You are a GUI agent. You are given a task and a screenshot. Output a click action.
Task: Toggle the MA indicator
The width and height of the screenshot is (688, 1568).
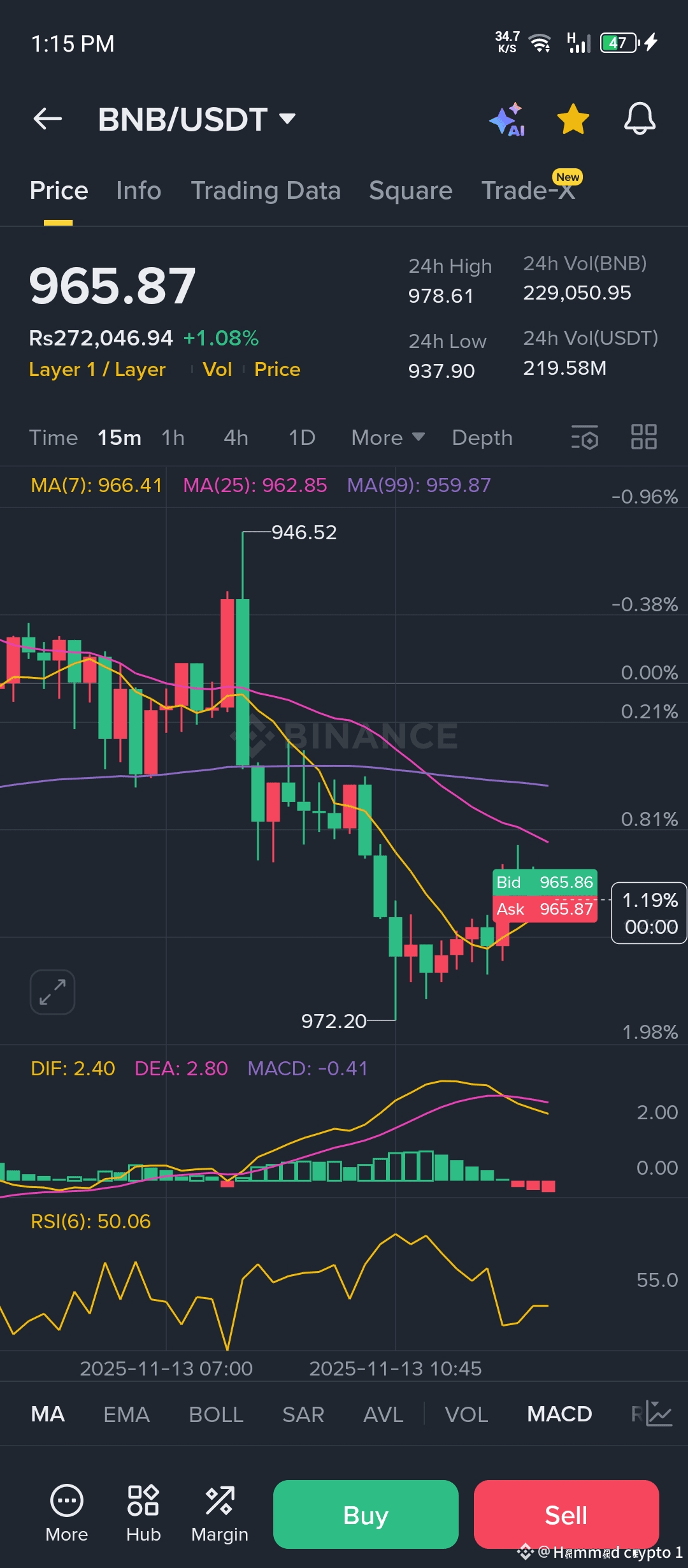pos(48,1414)
